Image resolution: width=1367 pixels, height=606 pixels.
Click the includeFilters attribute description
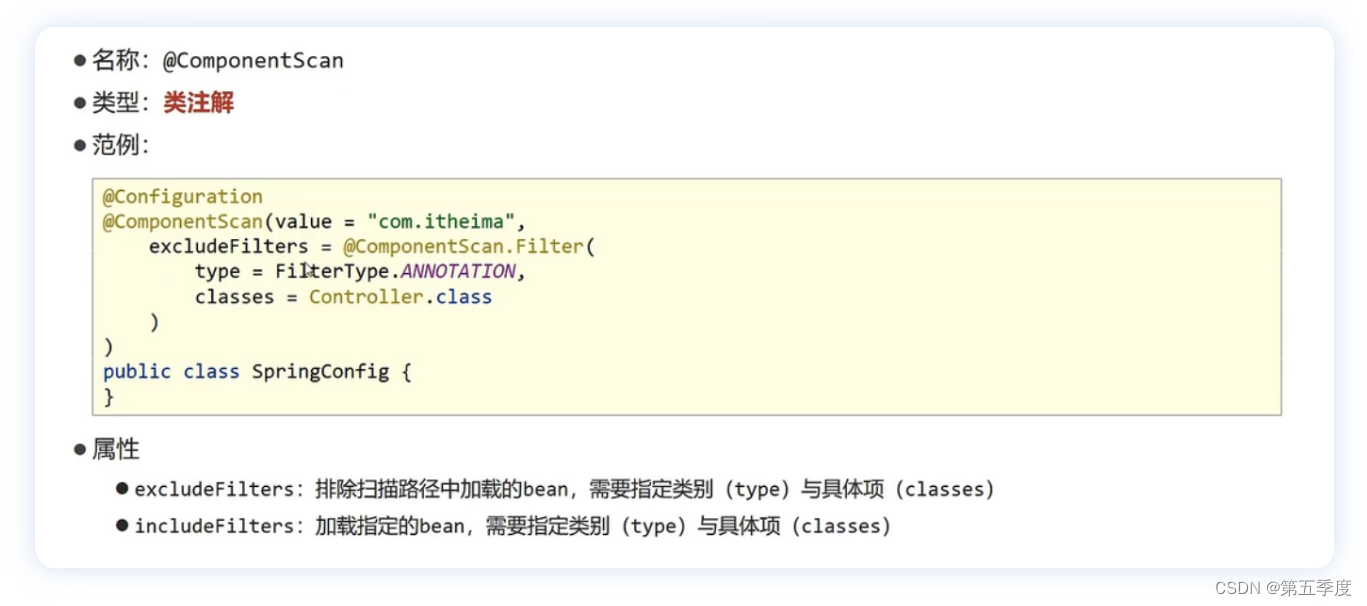point(512,525)
